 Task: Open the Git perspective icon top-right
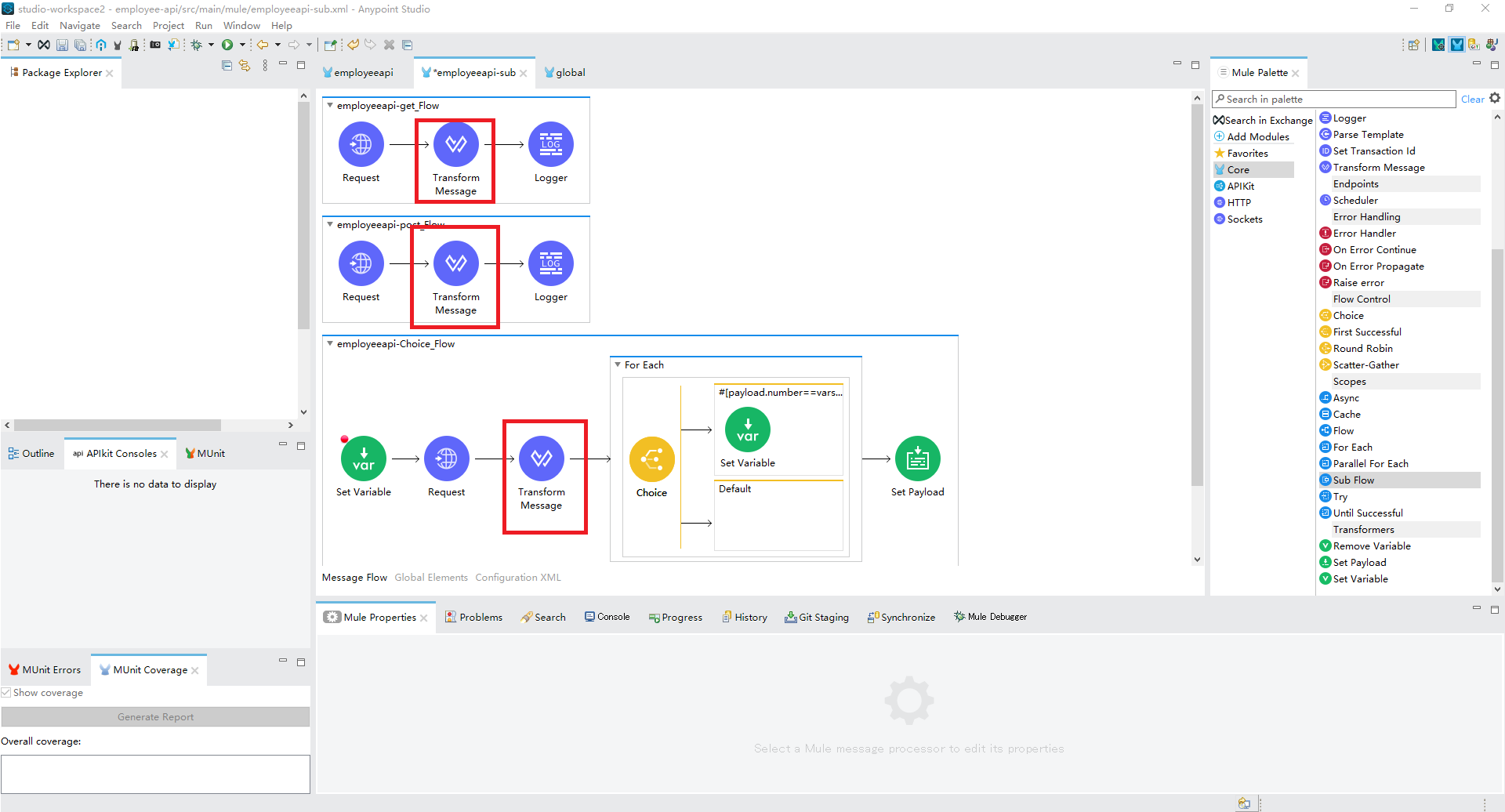pos(1474,45)
